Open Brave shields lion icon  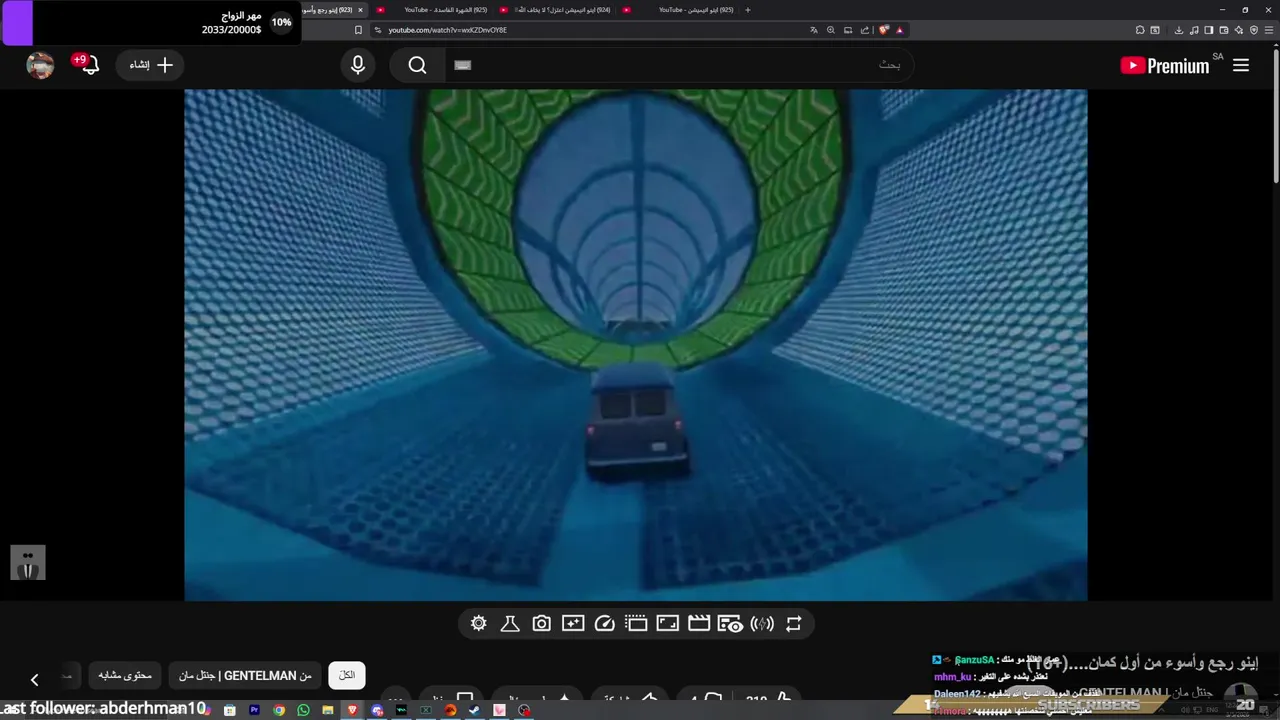point(883,30)
